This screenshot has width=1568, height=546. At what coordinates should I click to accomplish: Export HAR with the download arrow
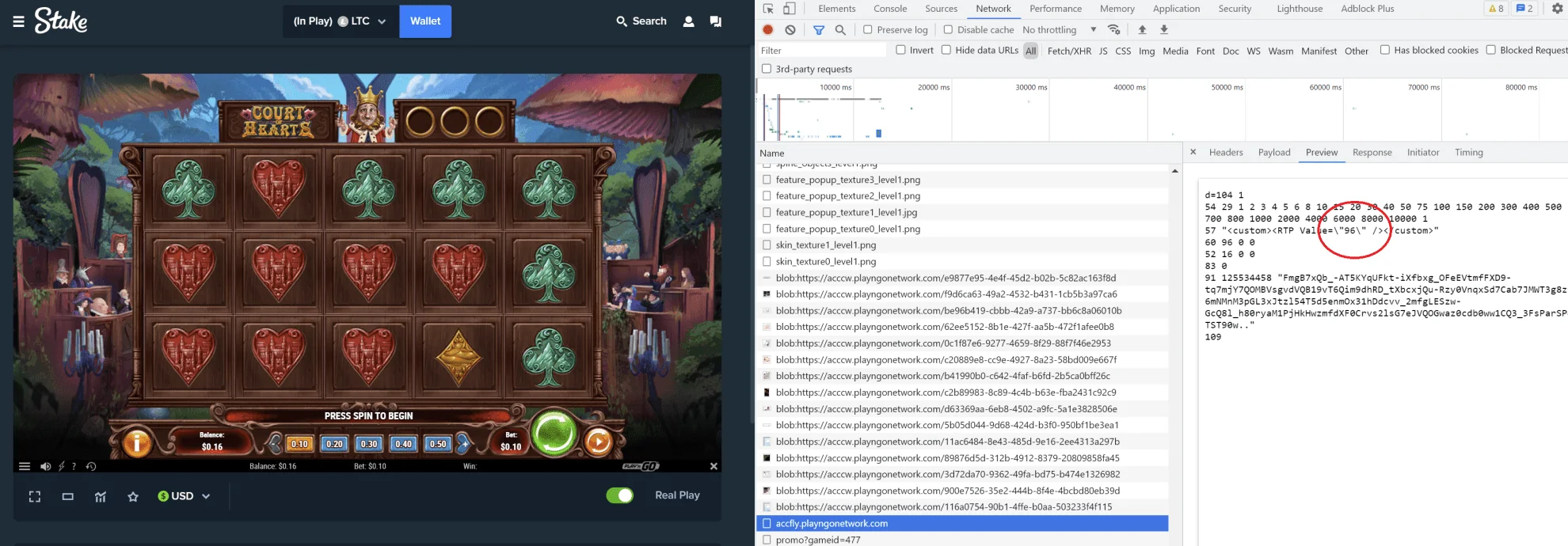tap(1164, 29)
